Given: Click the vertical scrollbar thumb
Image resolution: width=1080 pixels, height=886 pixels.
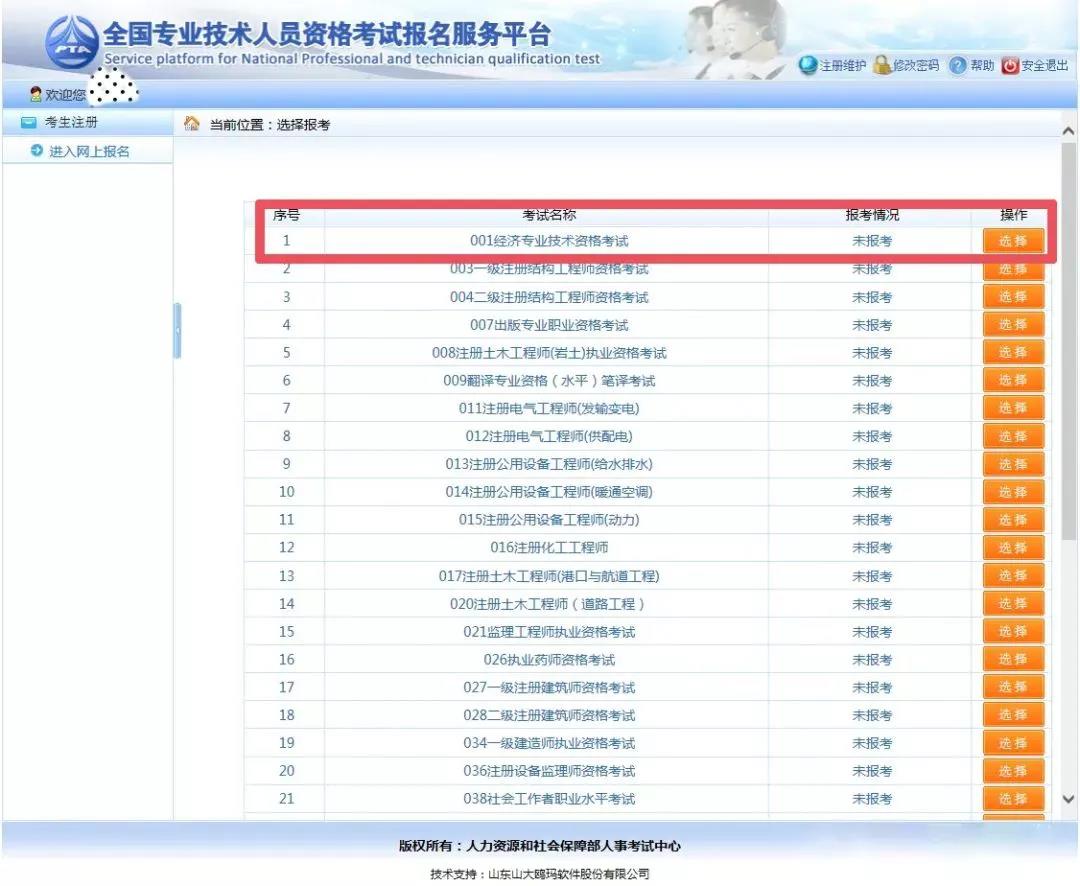Looking at the screenshot, I should [1068, 340].
